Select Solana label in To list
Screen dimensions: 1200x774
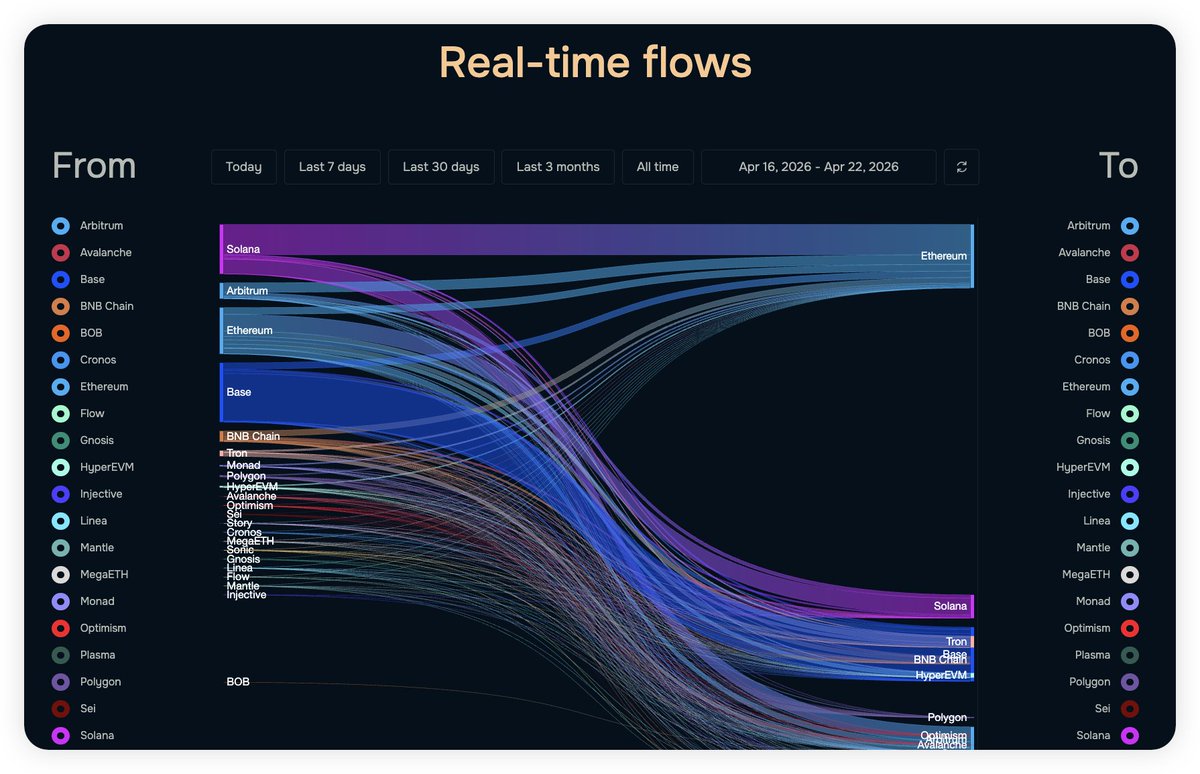1092,736
